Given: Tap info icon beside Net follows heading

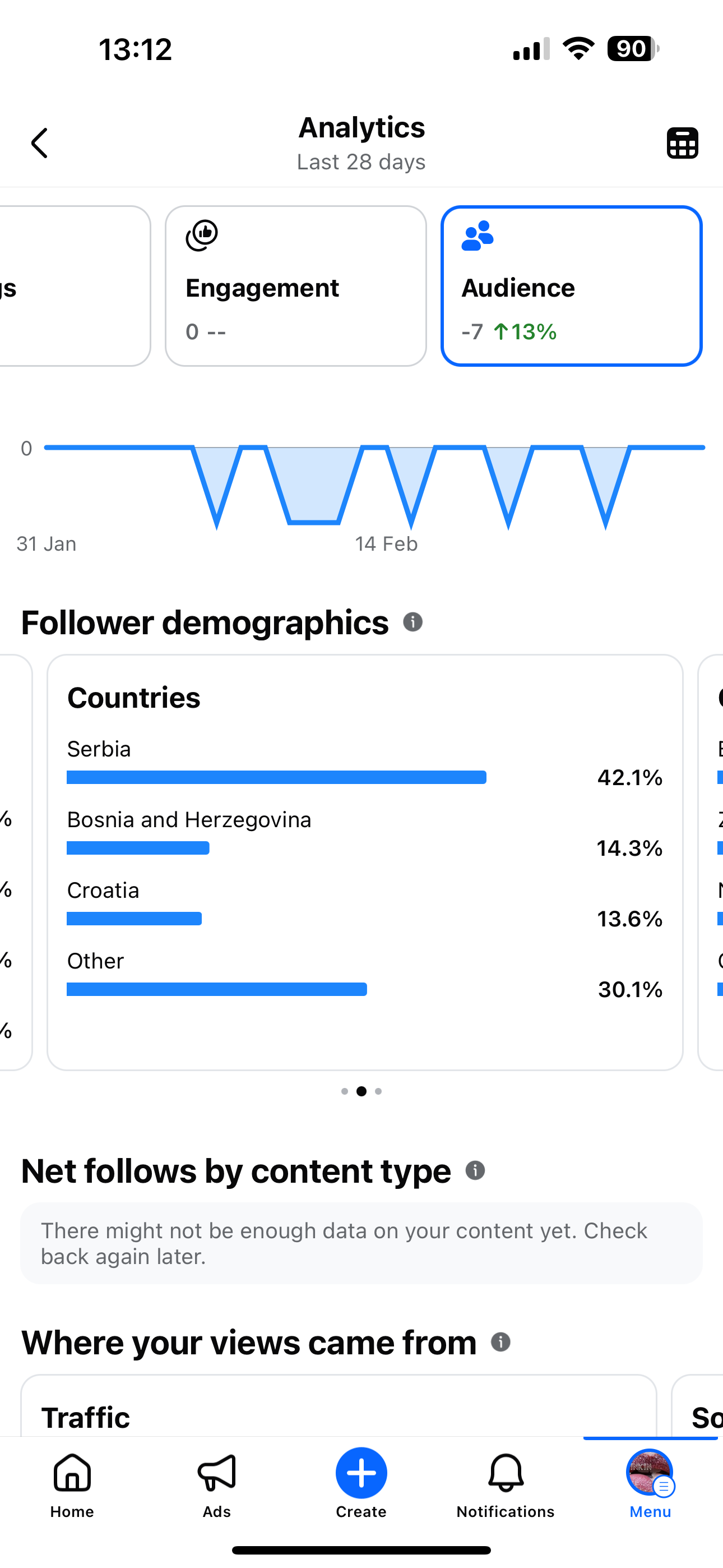Looking at the screenshot, I should pos(475,1170).
